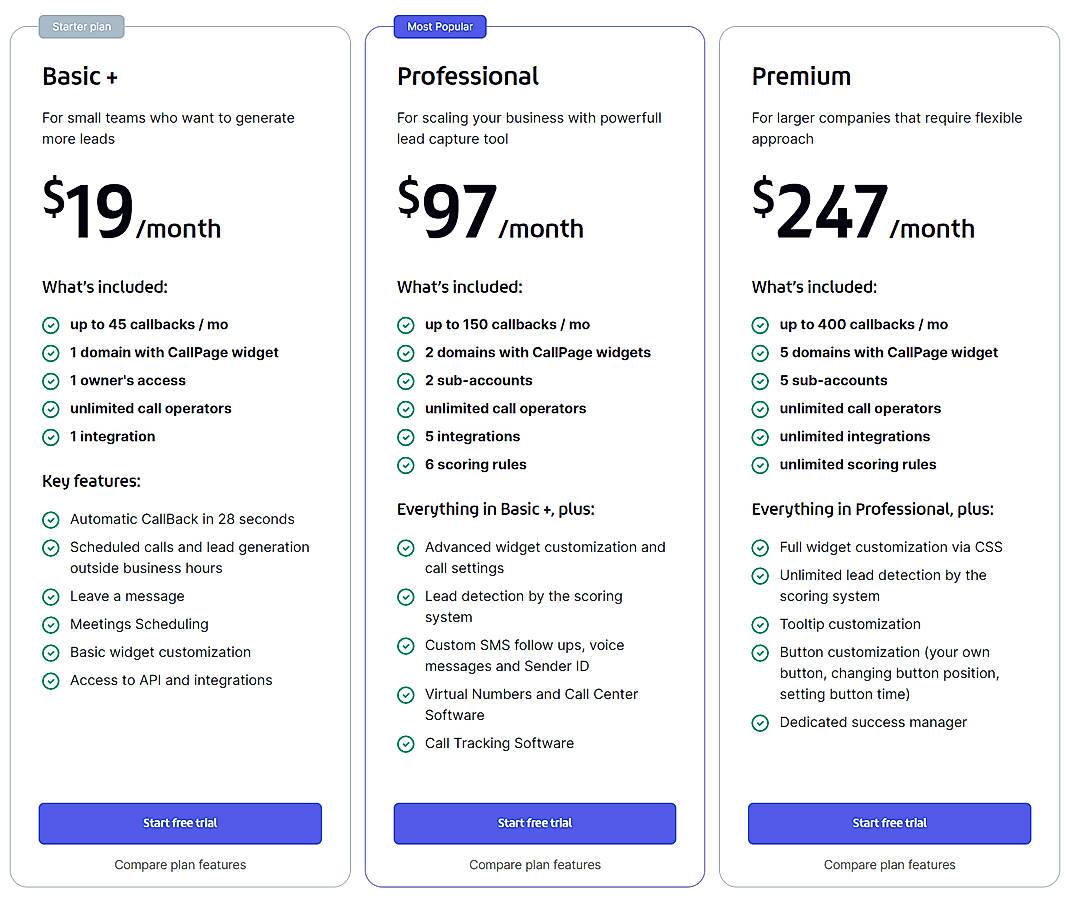
Task: Click the checkmark next to '6 scoring rules'
Action: point(406,465)
